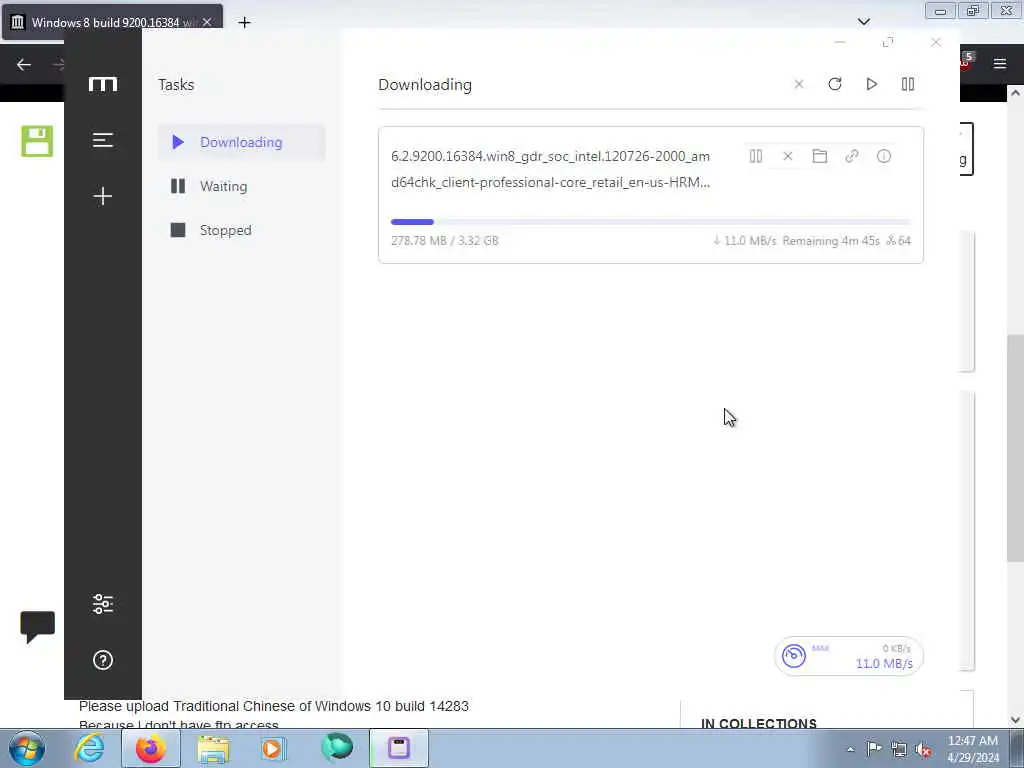
Task: Delete selected tasks using header X icon
Action: (799, 84)
